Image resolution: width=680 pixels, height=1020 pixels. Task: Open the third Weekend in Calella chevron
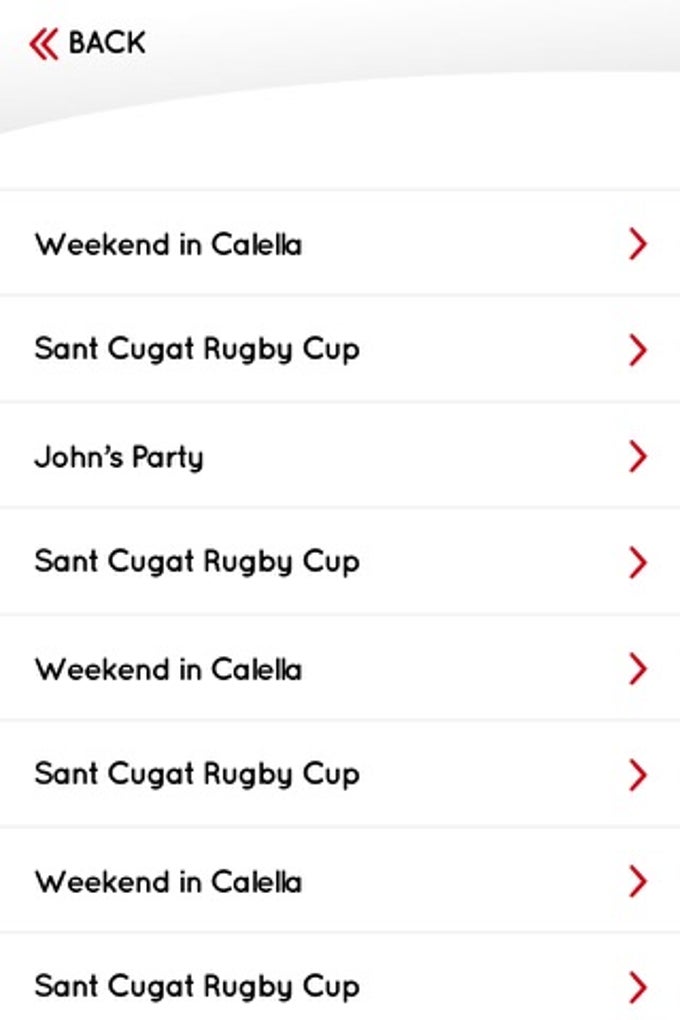[637, 881]
